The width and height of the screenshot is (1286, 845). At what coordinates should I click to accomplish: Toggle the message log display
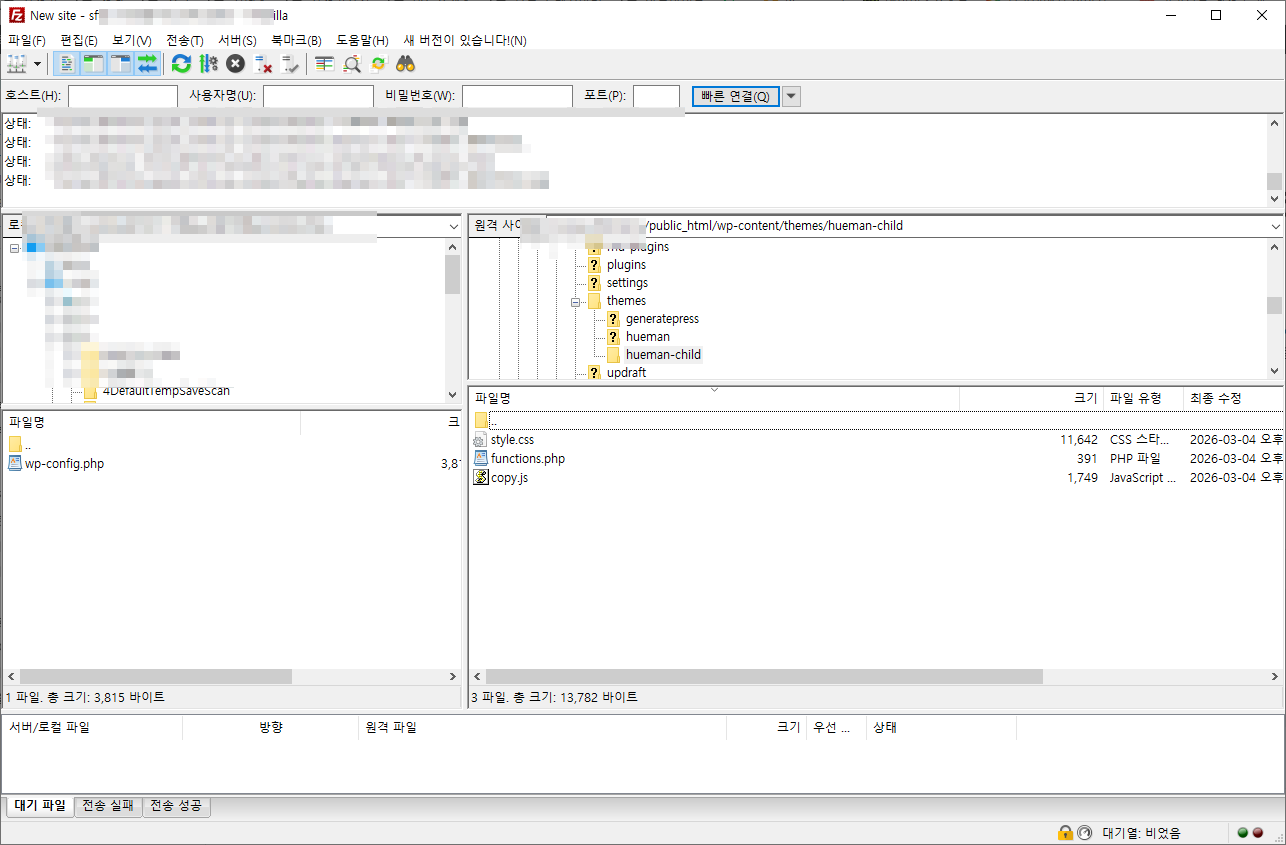(67, 64)
